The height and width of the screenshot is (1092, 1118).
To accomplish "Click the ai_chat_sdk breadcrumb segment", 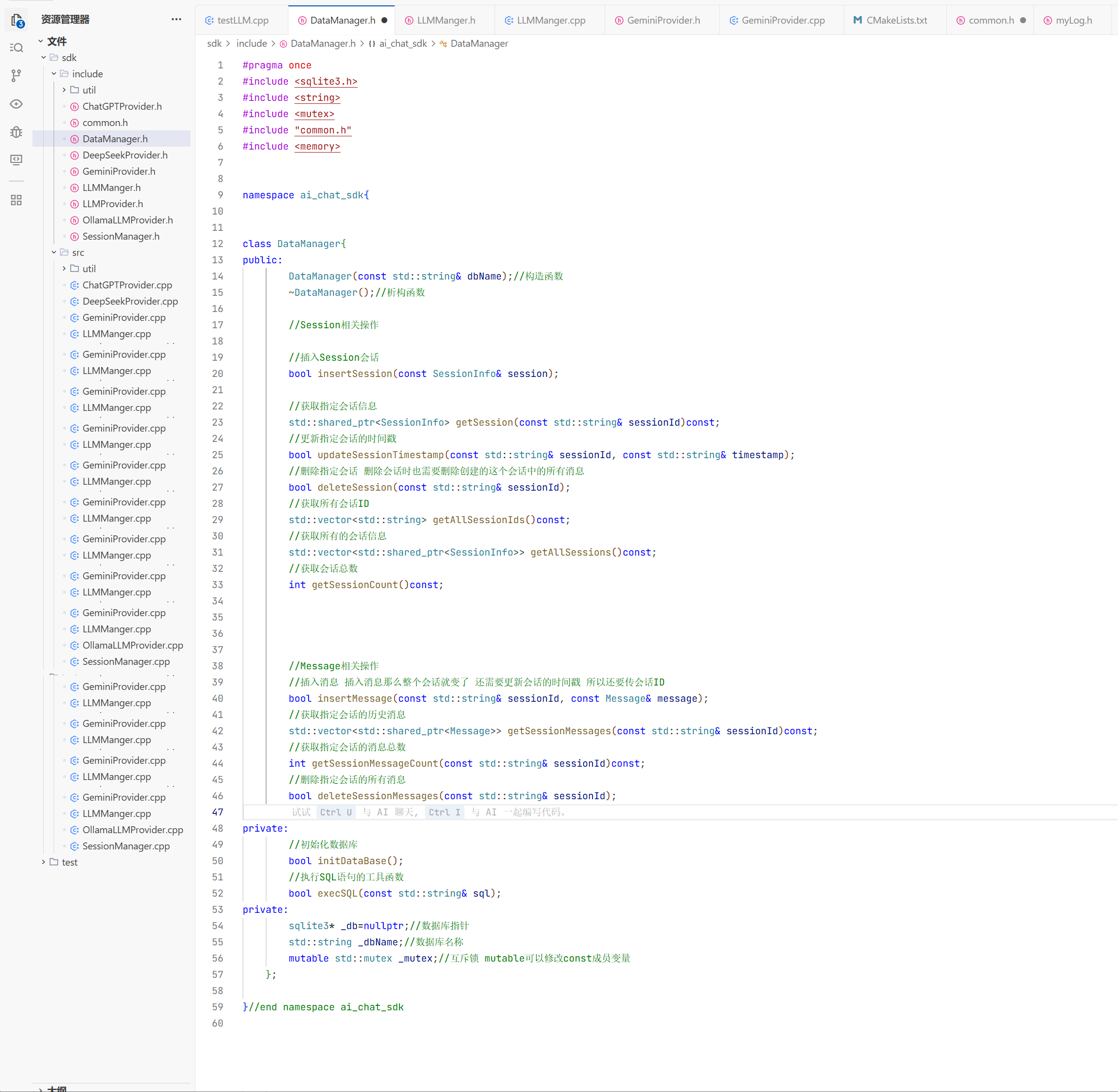I will (403, 44).
